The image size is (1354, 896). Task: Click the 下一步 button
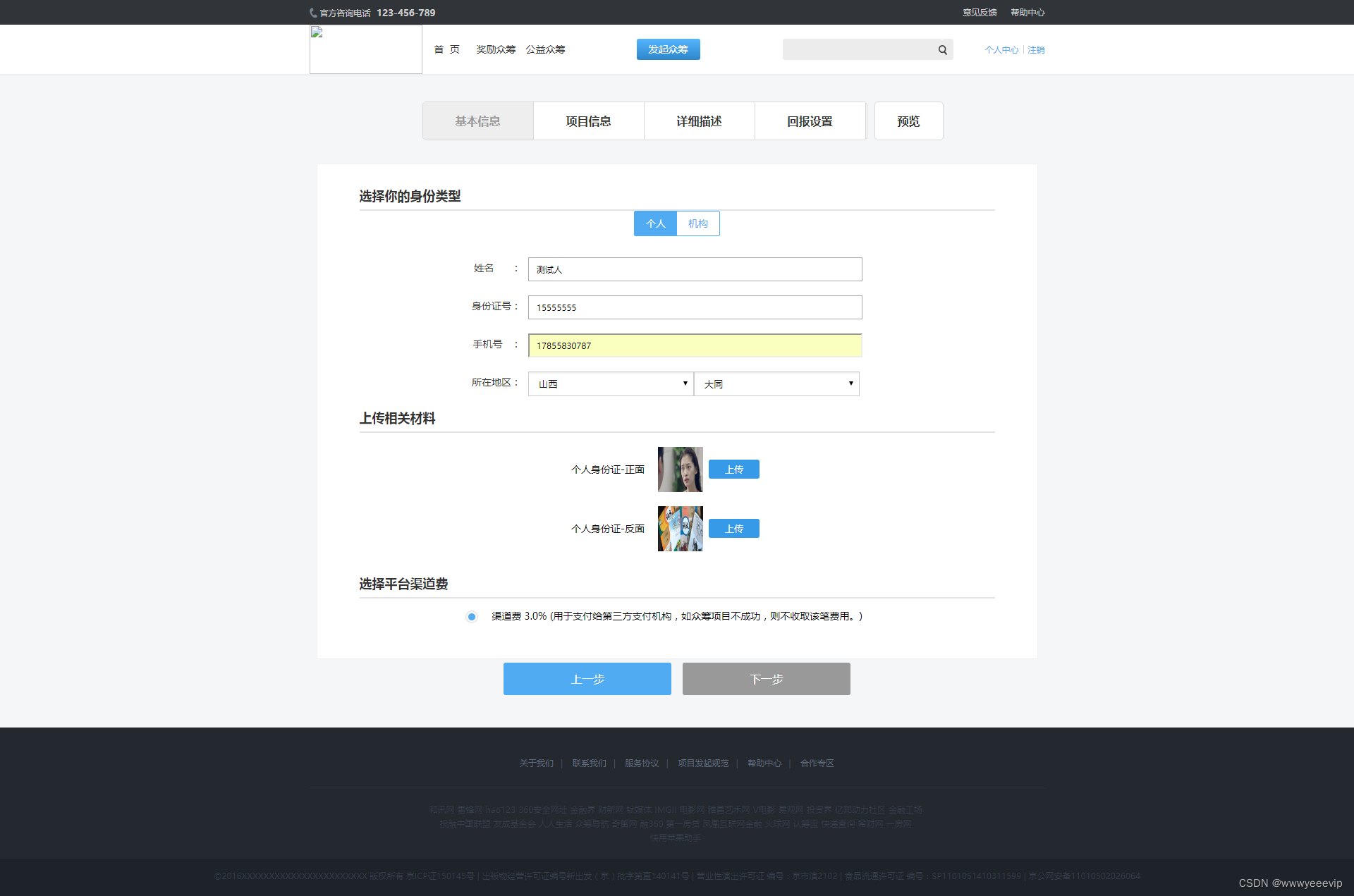click(x=766, y=679)
